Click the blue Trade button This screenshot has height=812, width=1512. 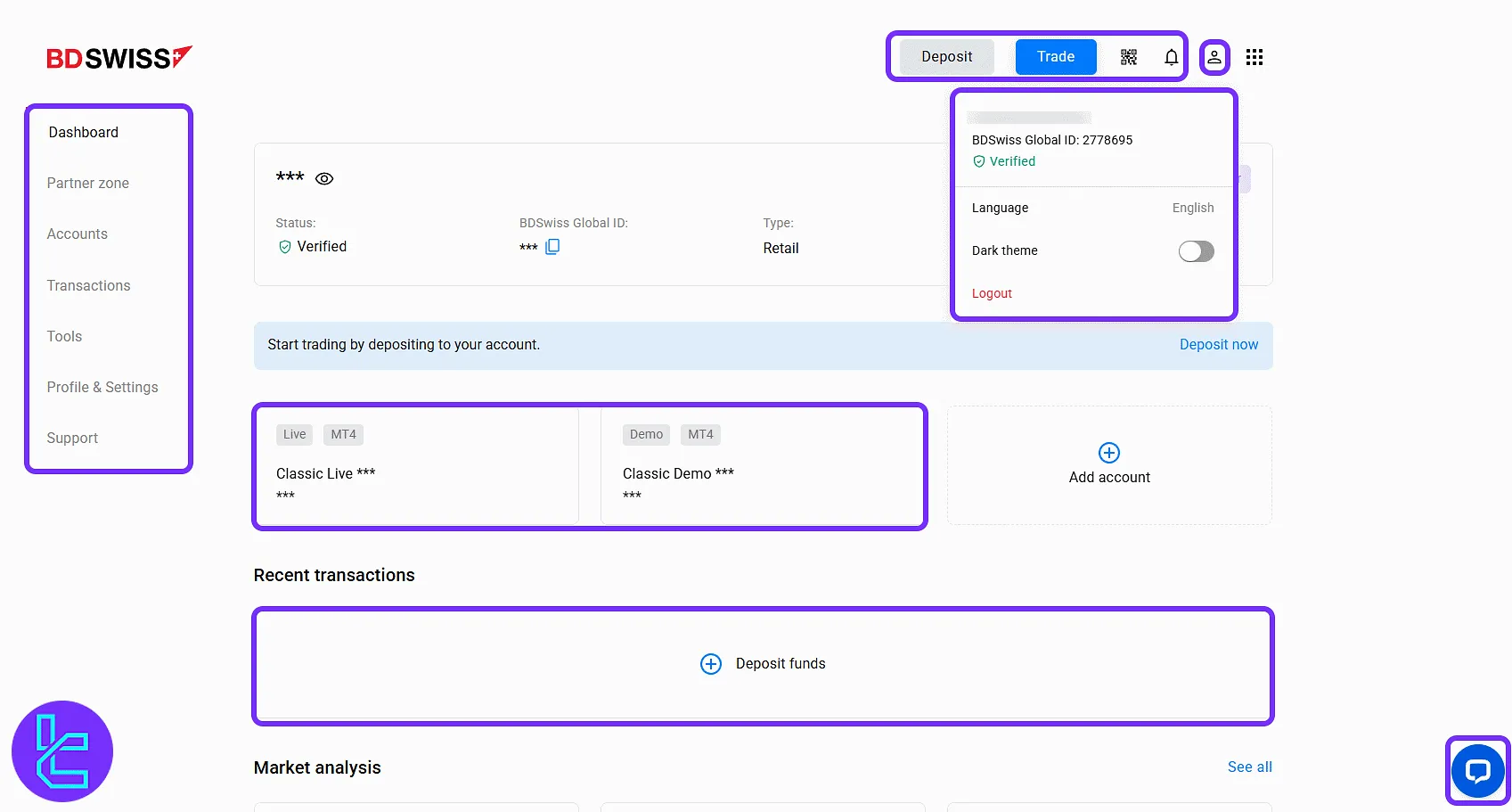pos(1056,57)
